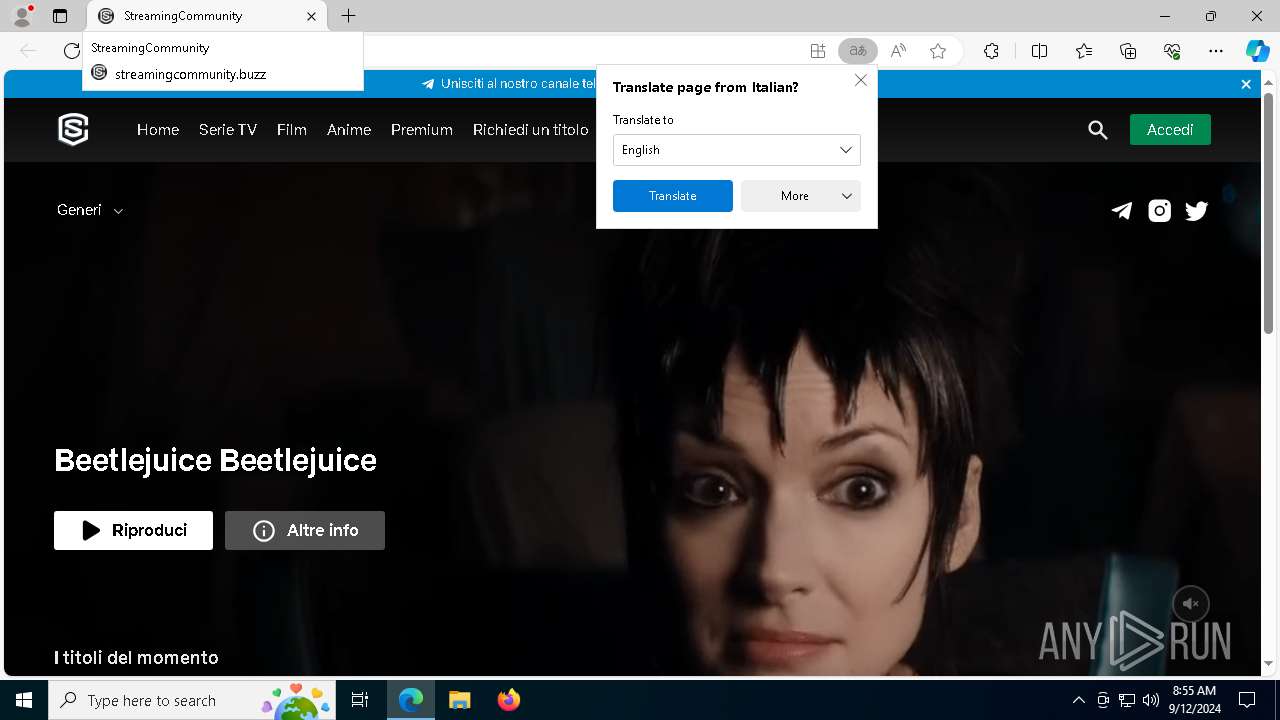Screen dimensions: 1280x720
Task: Open Richiedi un titolo page
Action: (x=531, y=130)
